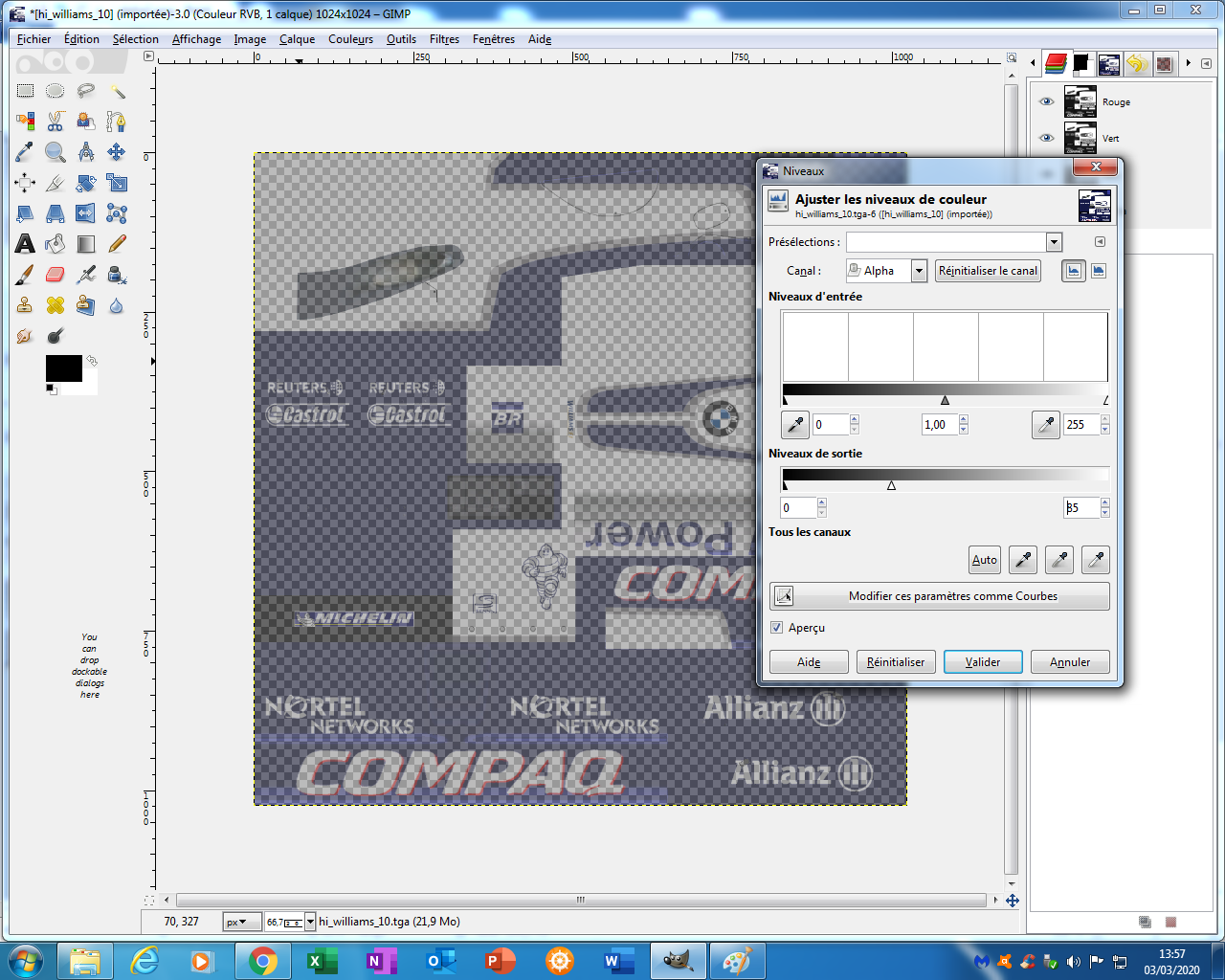Click the Auto levels button

click(x=985, y=560)
